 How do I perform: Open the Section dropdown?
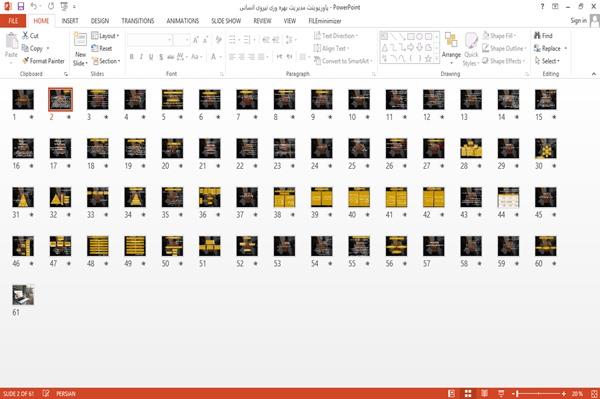(106, 61)
